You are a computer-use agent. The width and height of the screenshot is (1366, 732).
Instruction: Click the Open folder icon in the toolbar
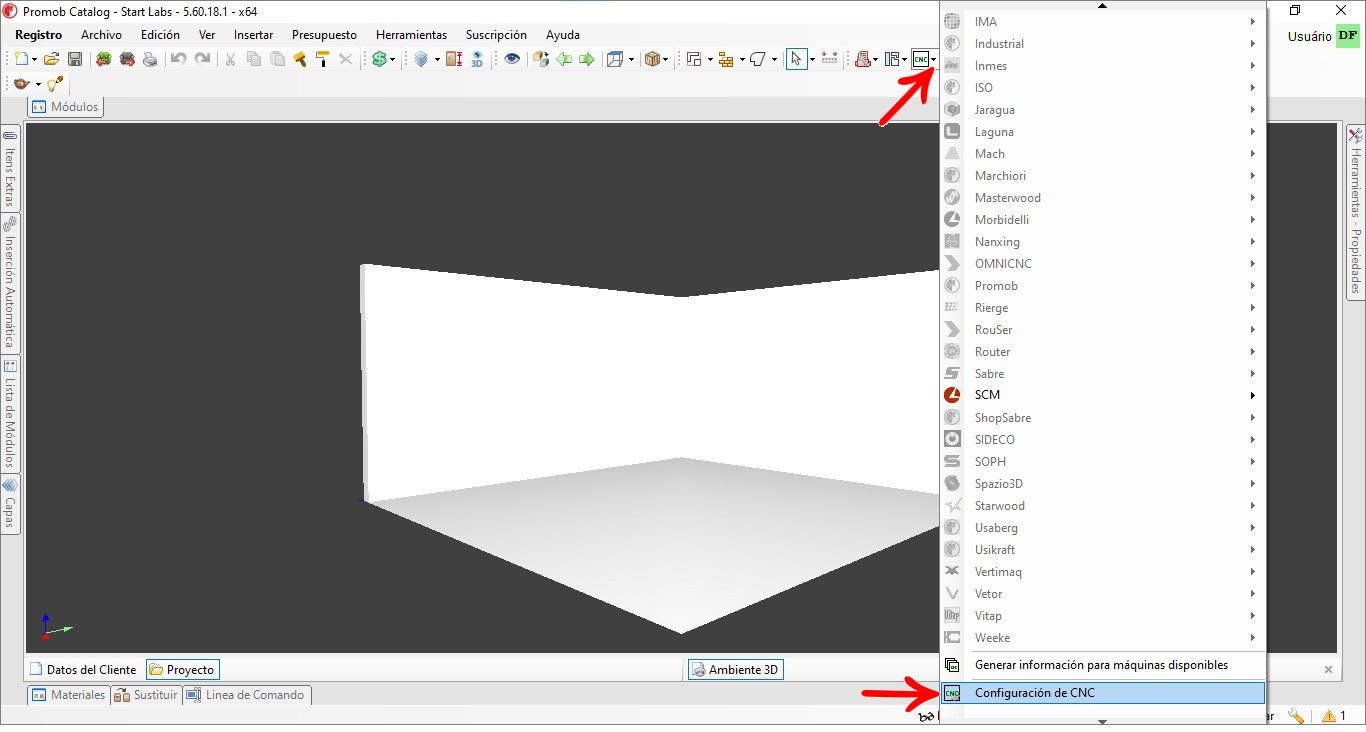coord(51,59)
